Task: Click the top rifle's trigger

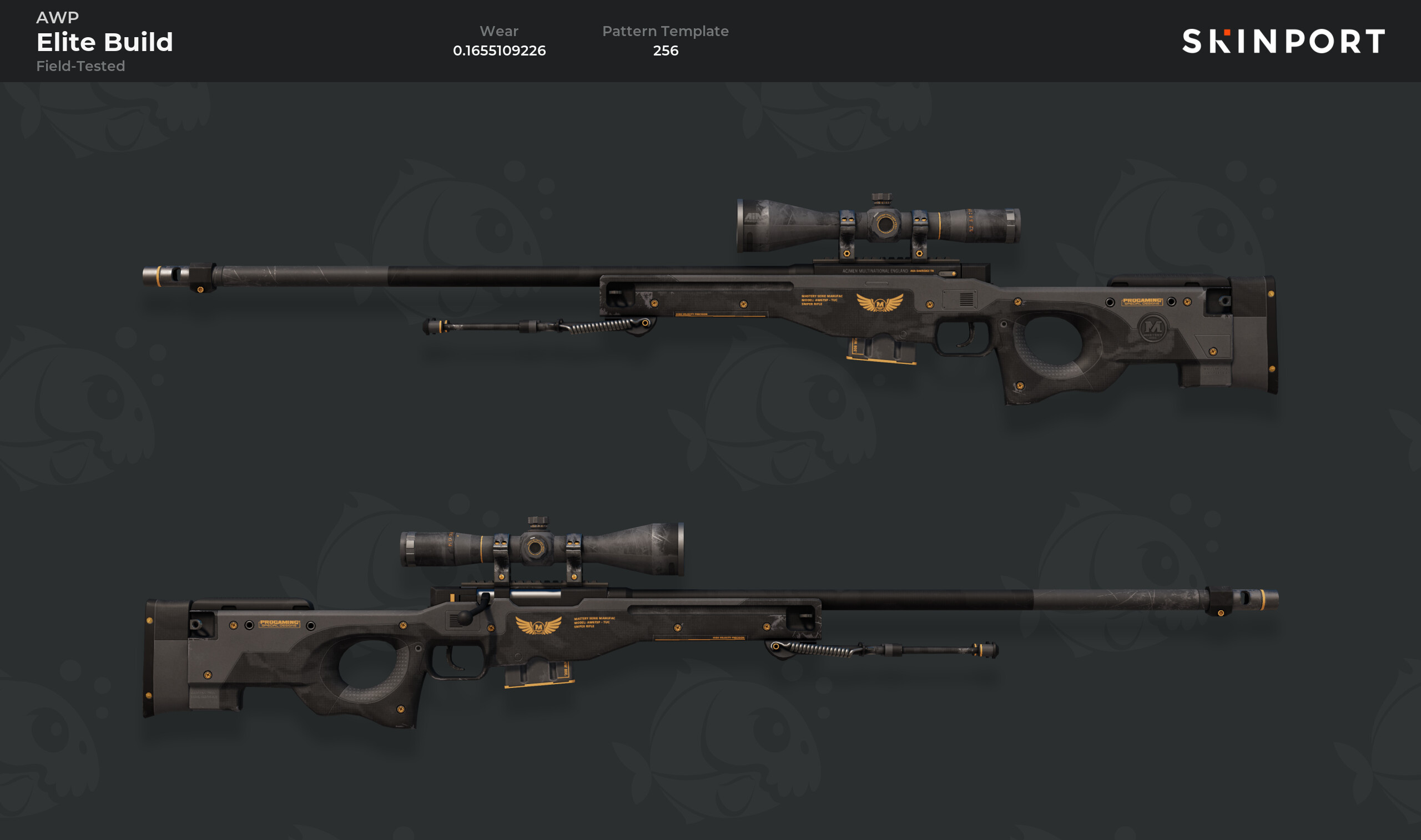Action: coord(968,336)
